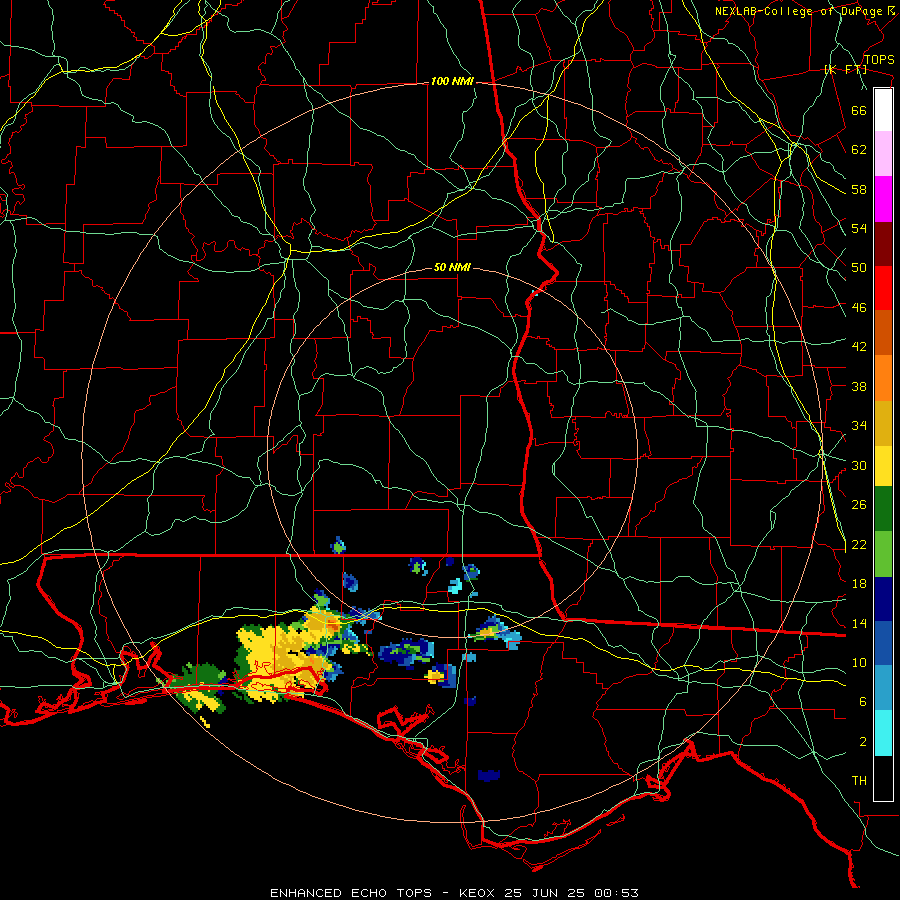Click the 58 legend value label
Image resolution: width=900 pixels, height=900 pixels.
coord(859,189)
